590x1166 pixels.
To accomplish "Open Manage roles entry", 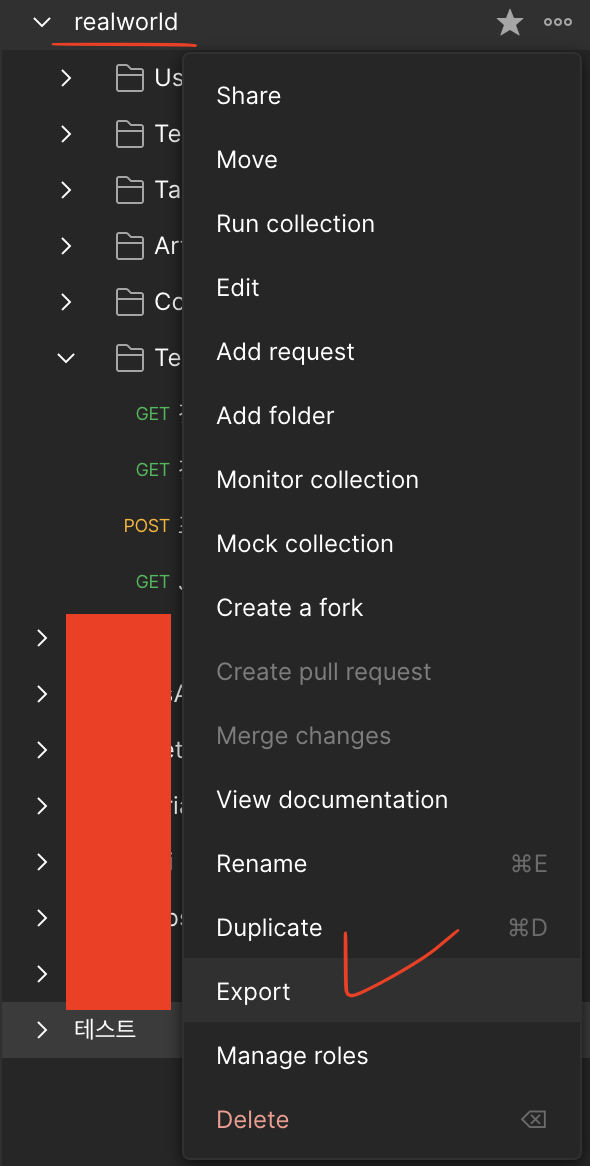I will pos(382,1055).
